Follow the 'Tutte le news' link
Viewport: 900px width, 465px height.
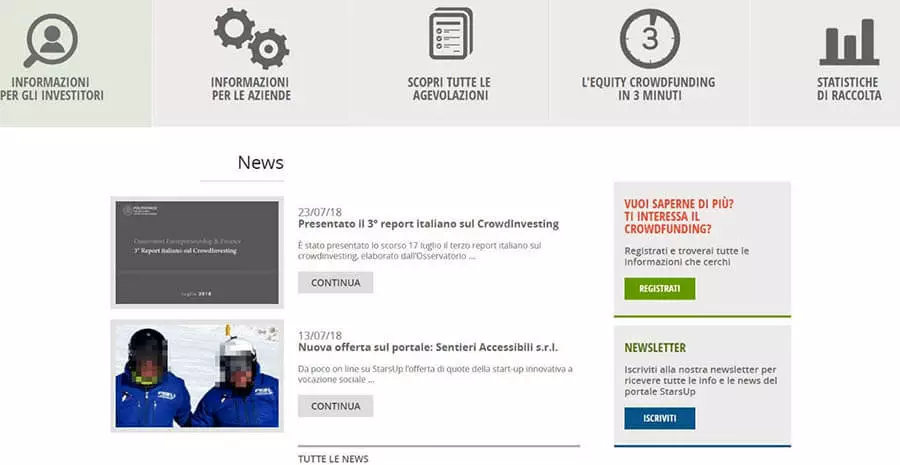click(x=333, y=458)
